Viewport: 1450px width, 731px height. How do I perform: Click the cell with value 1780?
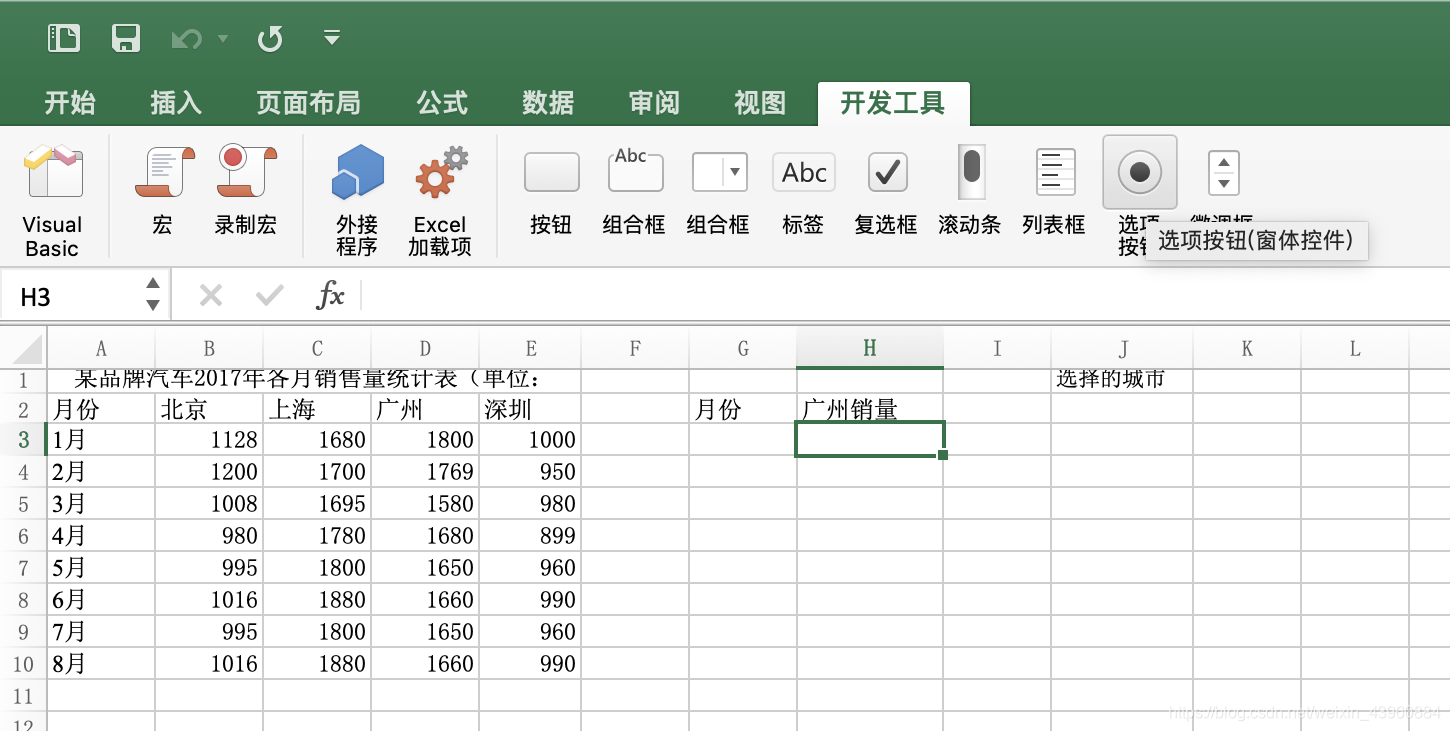(317, 536)
